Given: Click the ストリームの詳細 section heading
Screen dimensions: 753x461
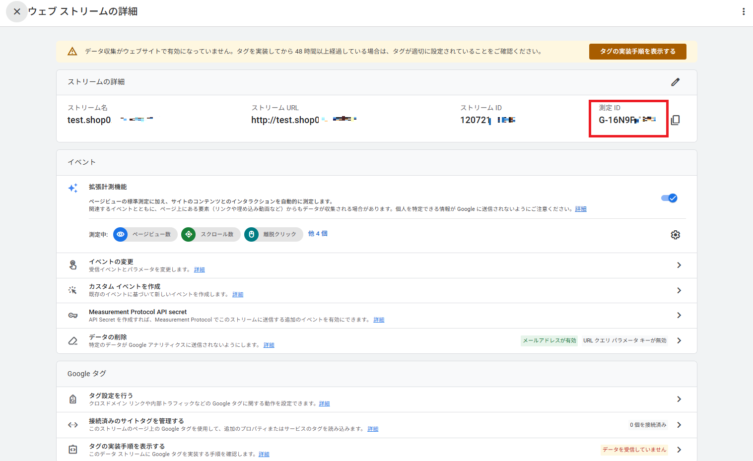Looking at the screenshot, I should (96, 82).
